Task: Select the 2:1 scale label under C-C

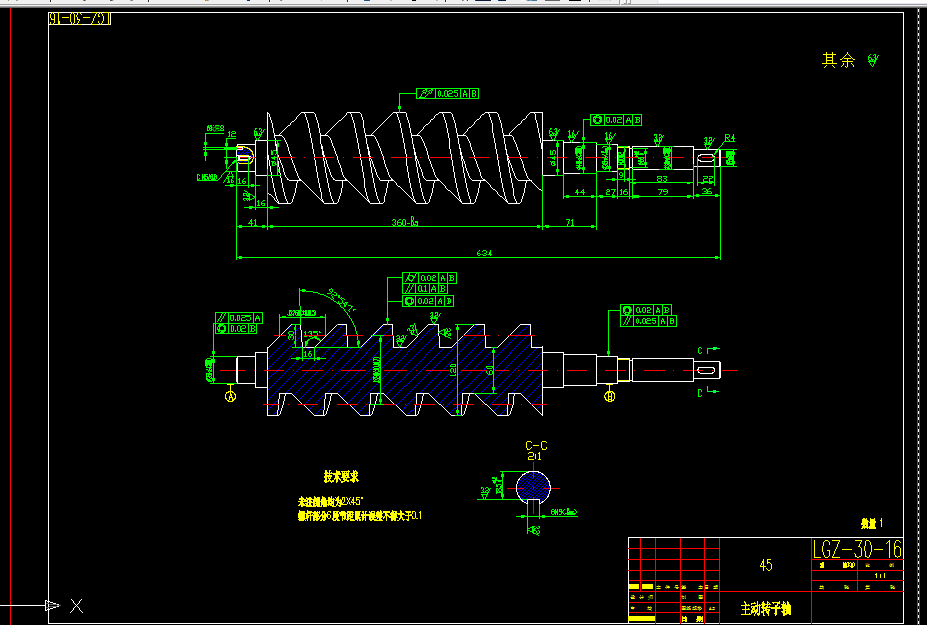Action: (x=534, y=456)
